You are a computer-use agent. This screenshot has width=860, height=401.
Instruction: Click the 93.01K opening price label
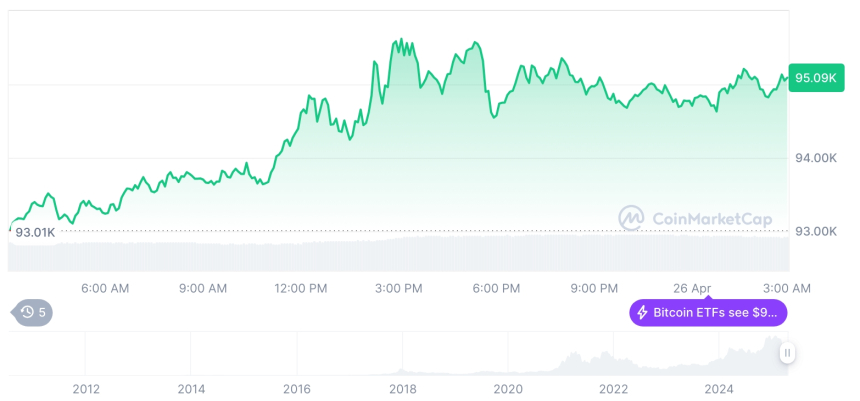click(35, 233)
